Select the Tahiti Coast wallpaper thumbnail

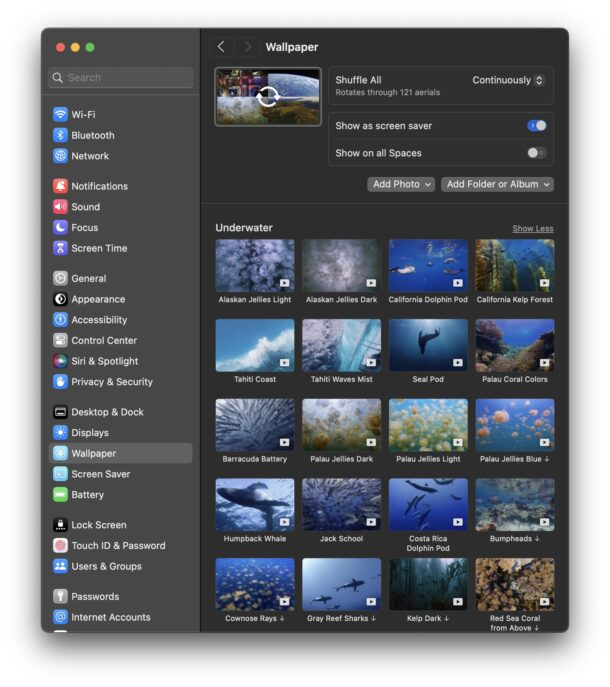click(x=255, y=345)
